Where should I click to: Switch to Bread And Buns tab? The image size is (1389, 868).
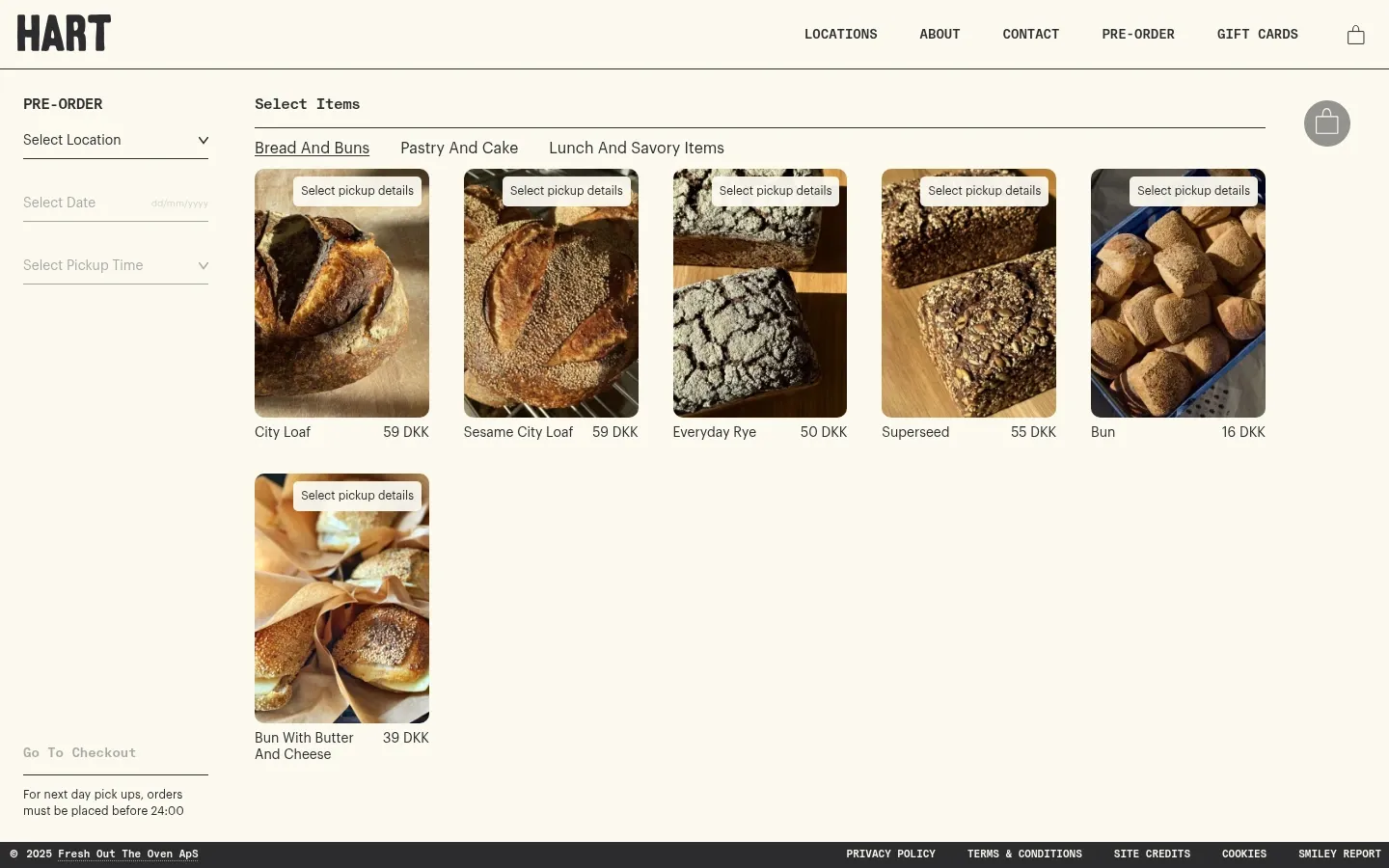312,149
